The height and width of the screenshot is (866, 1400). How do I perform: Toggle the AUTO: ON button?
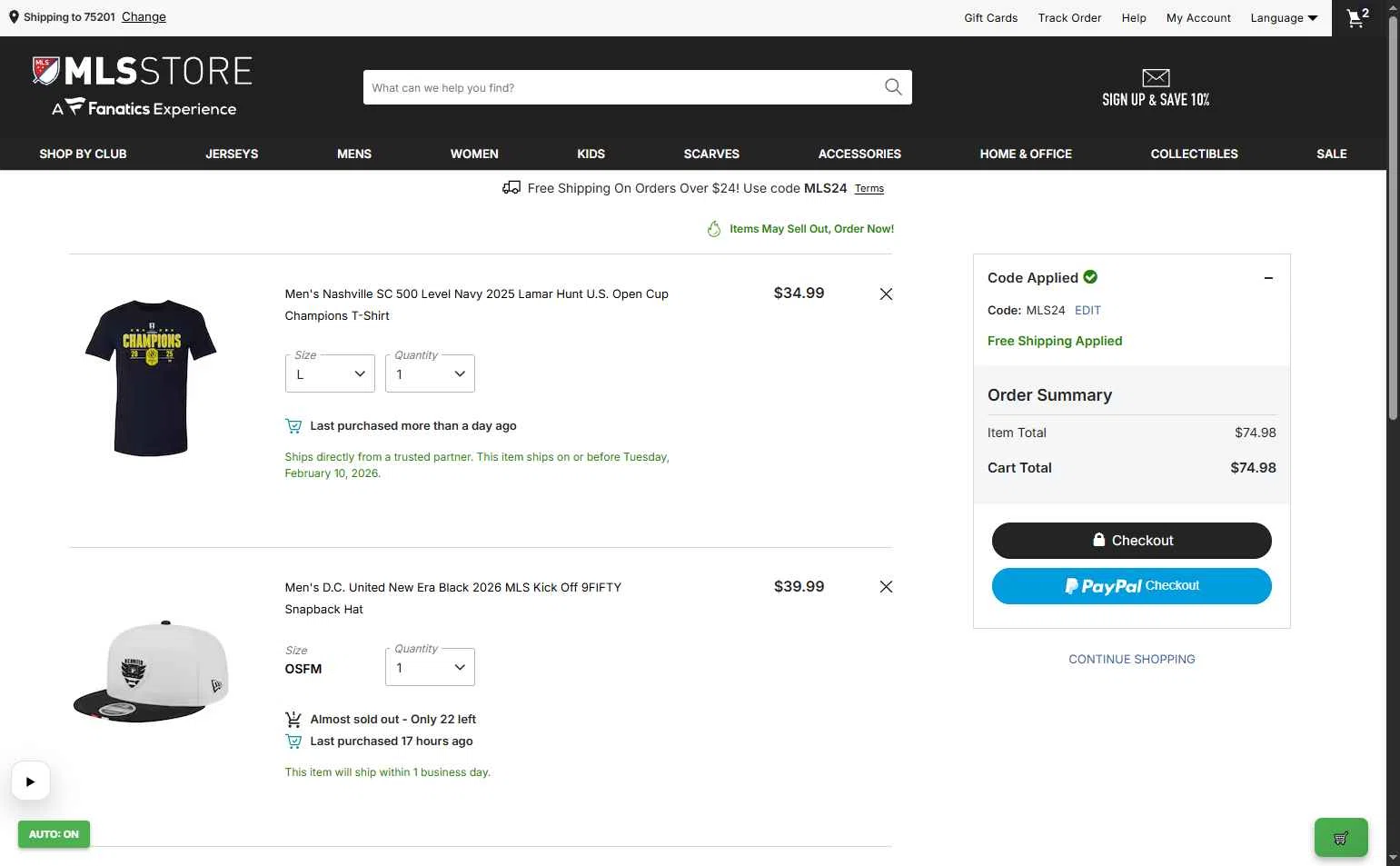click(54, 834)
